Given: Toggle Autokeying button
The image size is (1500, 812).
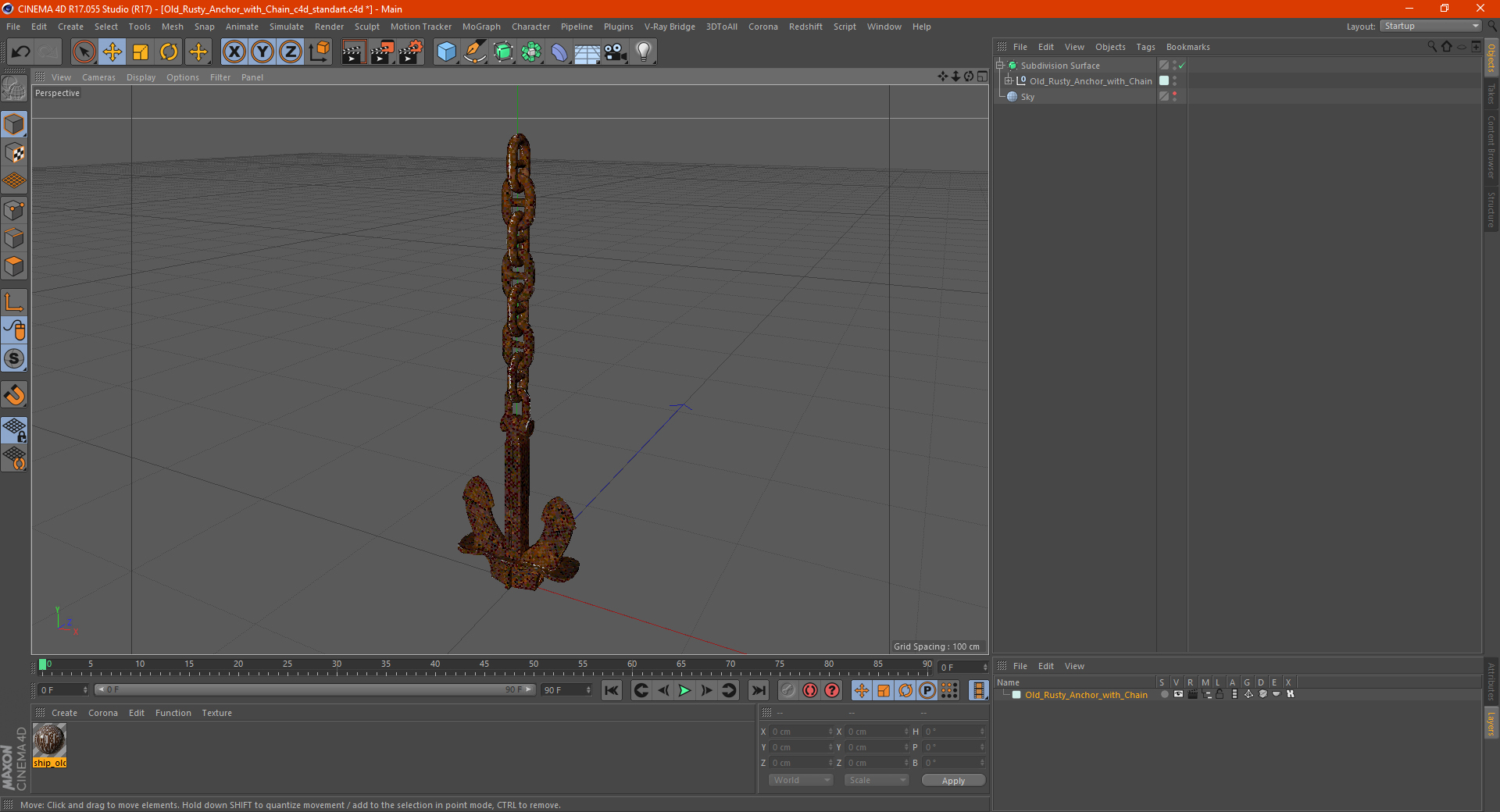Looking at the screenshot, I should click(810, 690).
